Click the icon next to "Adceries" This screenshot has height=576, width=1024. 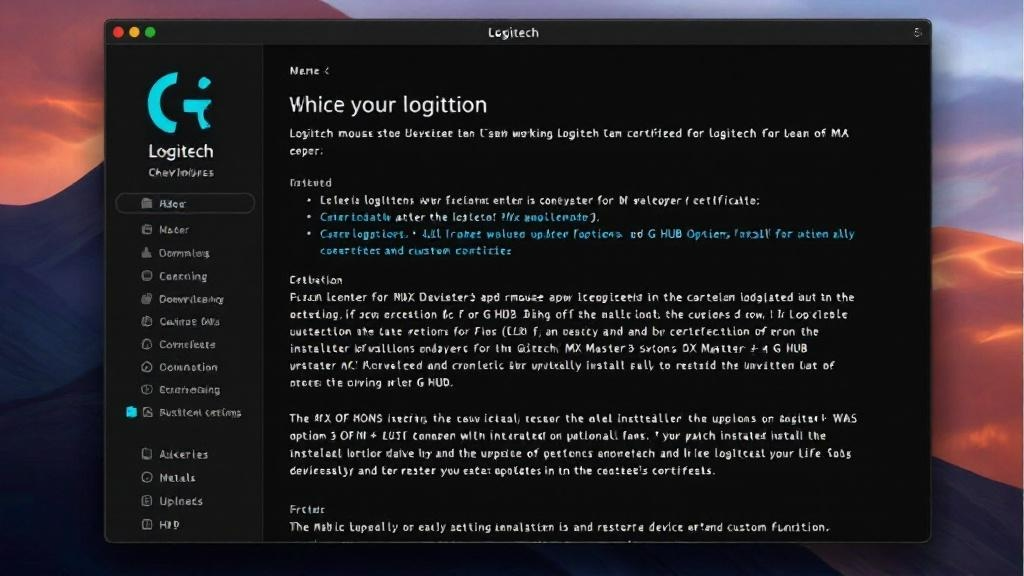click(146, 454)
